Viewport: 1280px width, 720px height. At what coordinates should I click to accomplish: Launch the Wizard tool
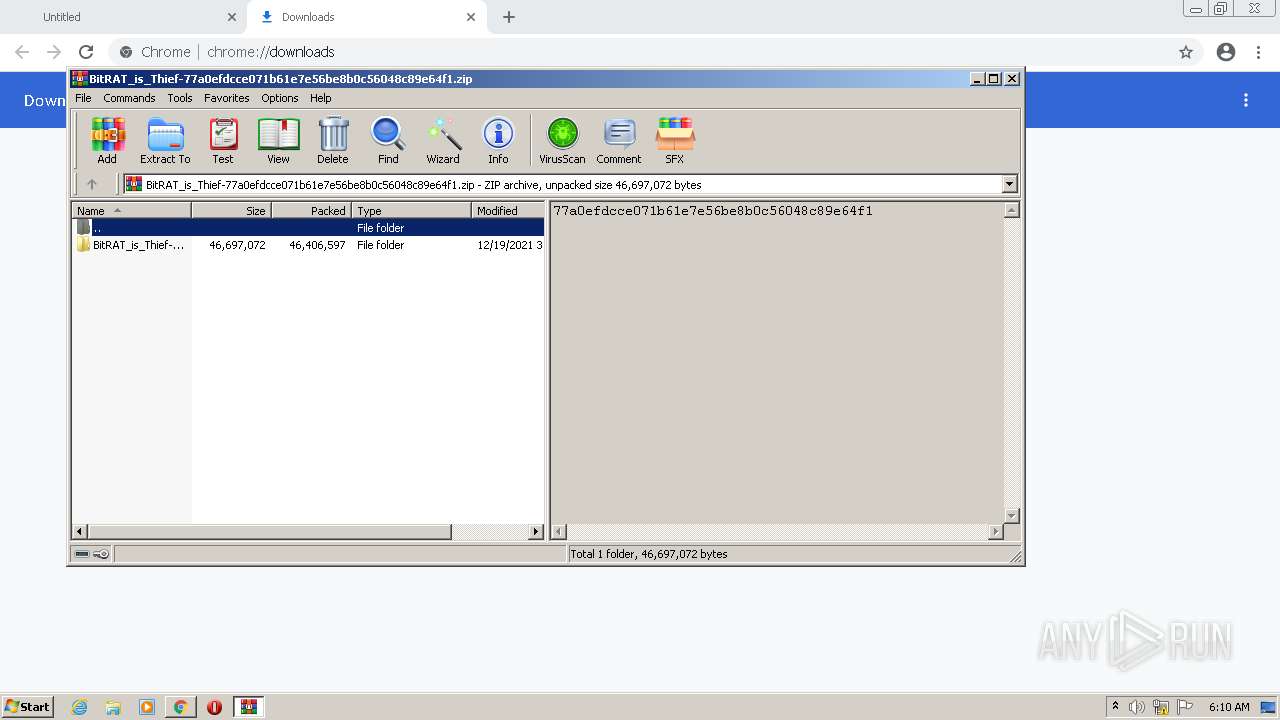(x=443, y=140)
